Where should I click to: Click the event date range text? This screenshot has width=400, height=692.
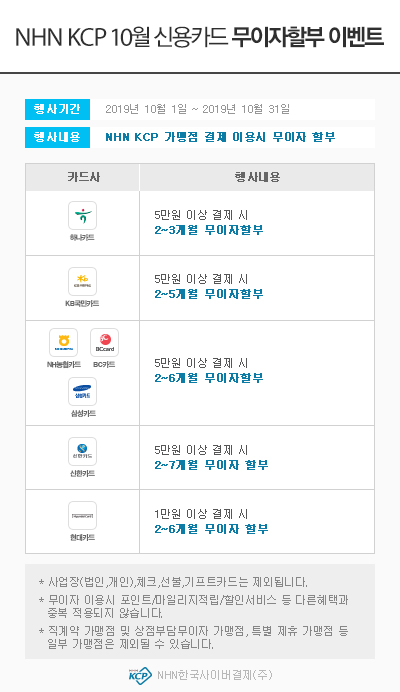197,109
